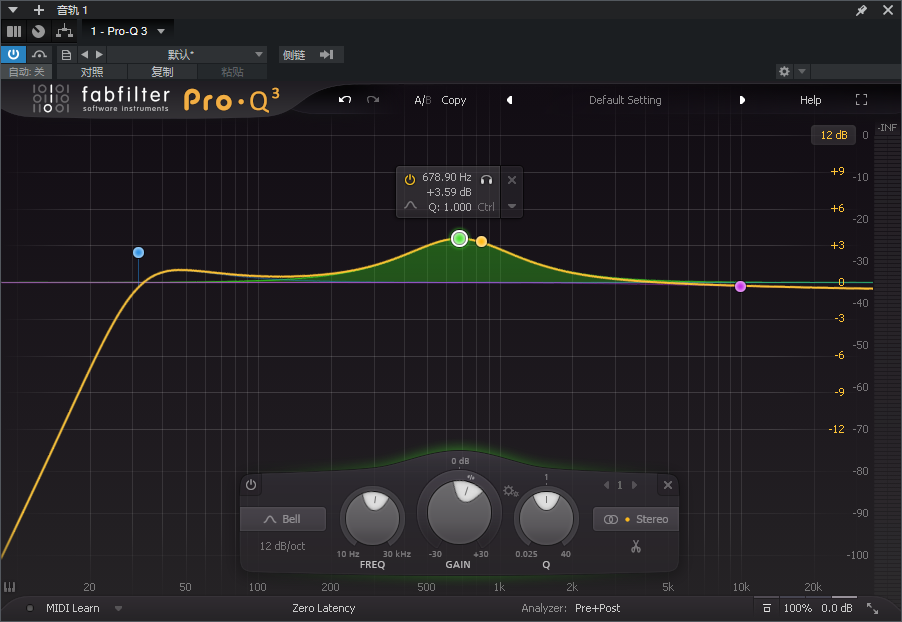Open the 1 - Pro-Q 3 insert dropdown
The width and height of the screenshot is (902, 622).
(x=128, y=31)
